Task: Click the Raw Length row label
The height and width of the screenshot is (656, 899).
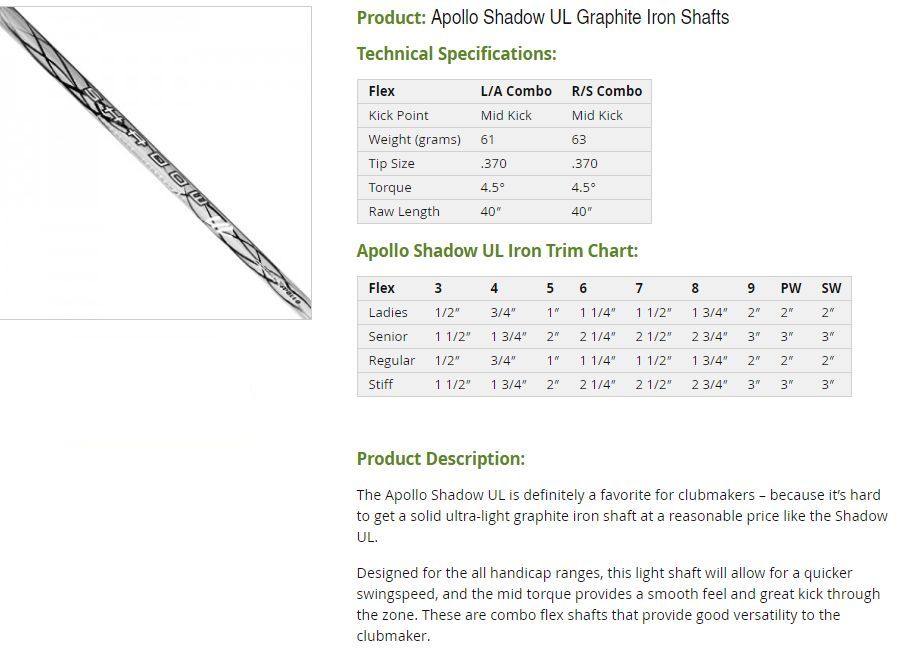Action: [404, 212]
